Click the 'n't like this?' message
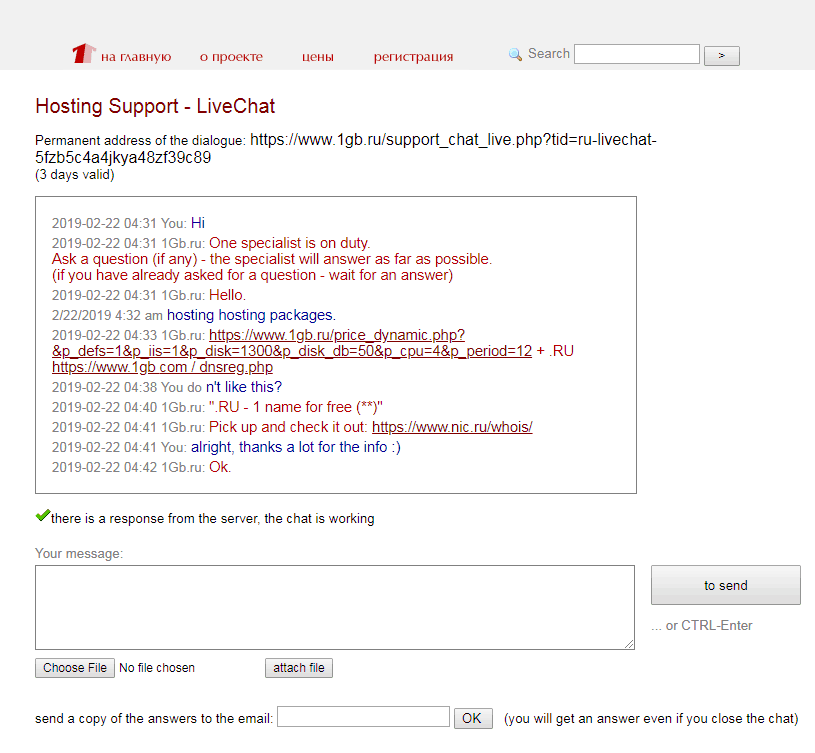815x753 pixels. [x=244, y=387]
